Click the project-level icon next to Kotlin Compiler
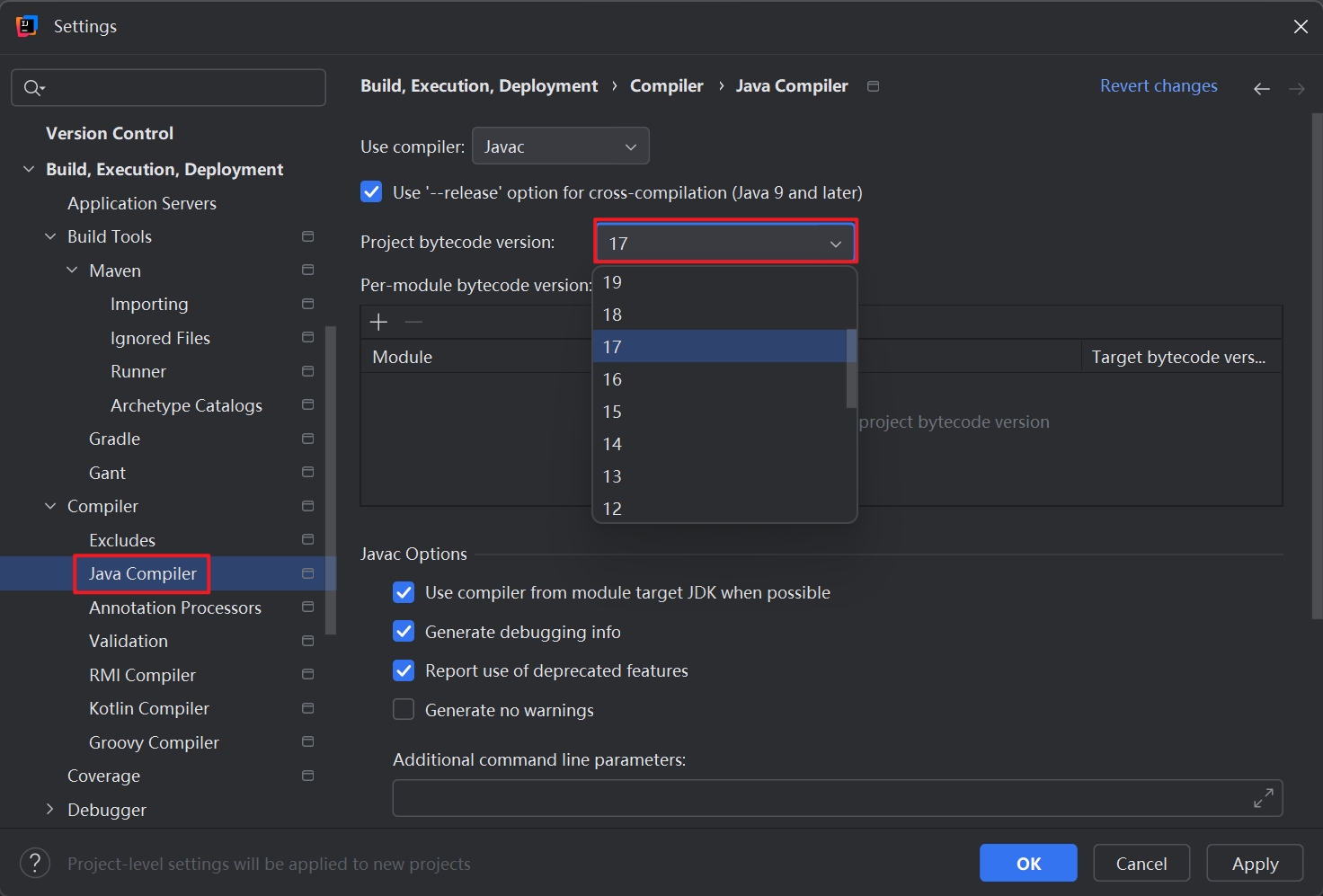The width and height of the screenshot is (1323, 896). (x=308, y=708)
